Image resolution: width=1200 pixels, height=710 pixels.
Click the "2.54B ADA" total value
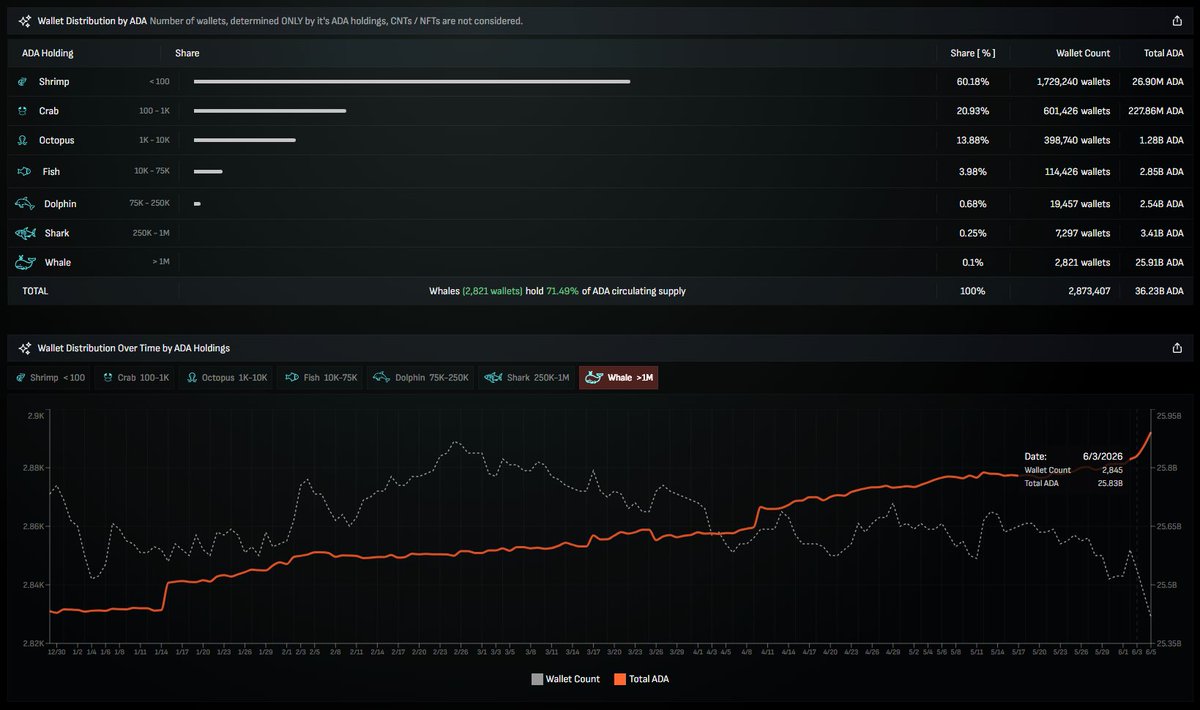(1160, 204)
